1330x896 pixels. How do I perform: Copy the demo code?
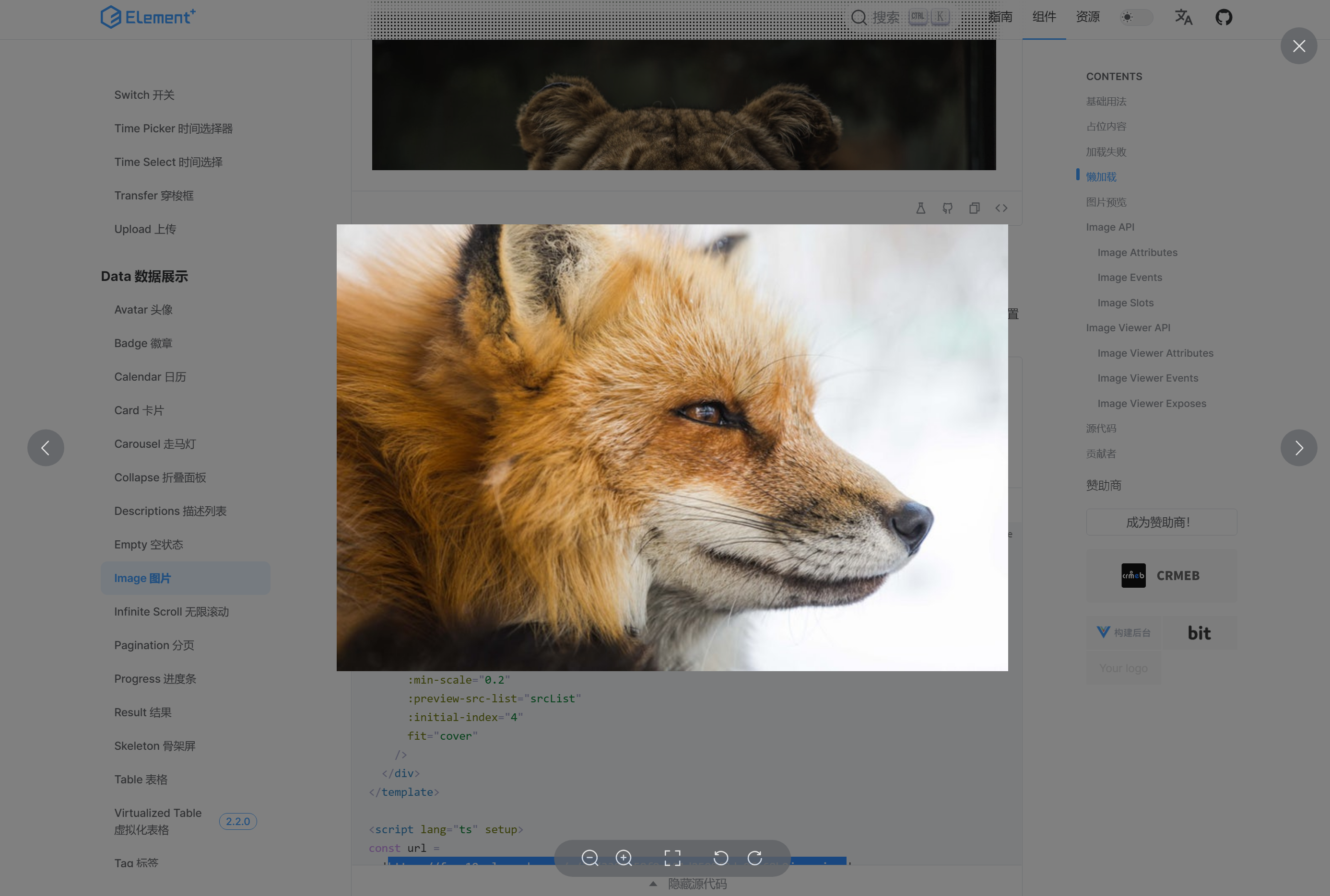coord(974,208)
